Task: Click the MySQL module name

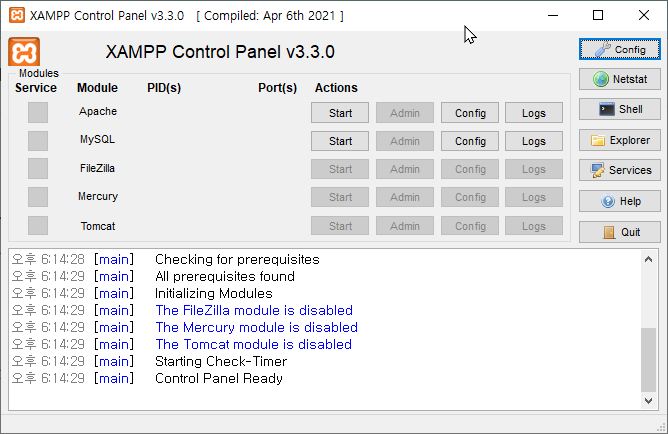Action: [x=98, y=140]
